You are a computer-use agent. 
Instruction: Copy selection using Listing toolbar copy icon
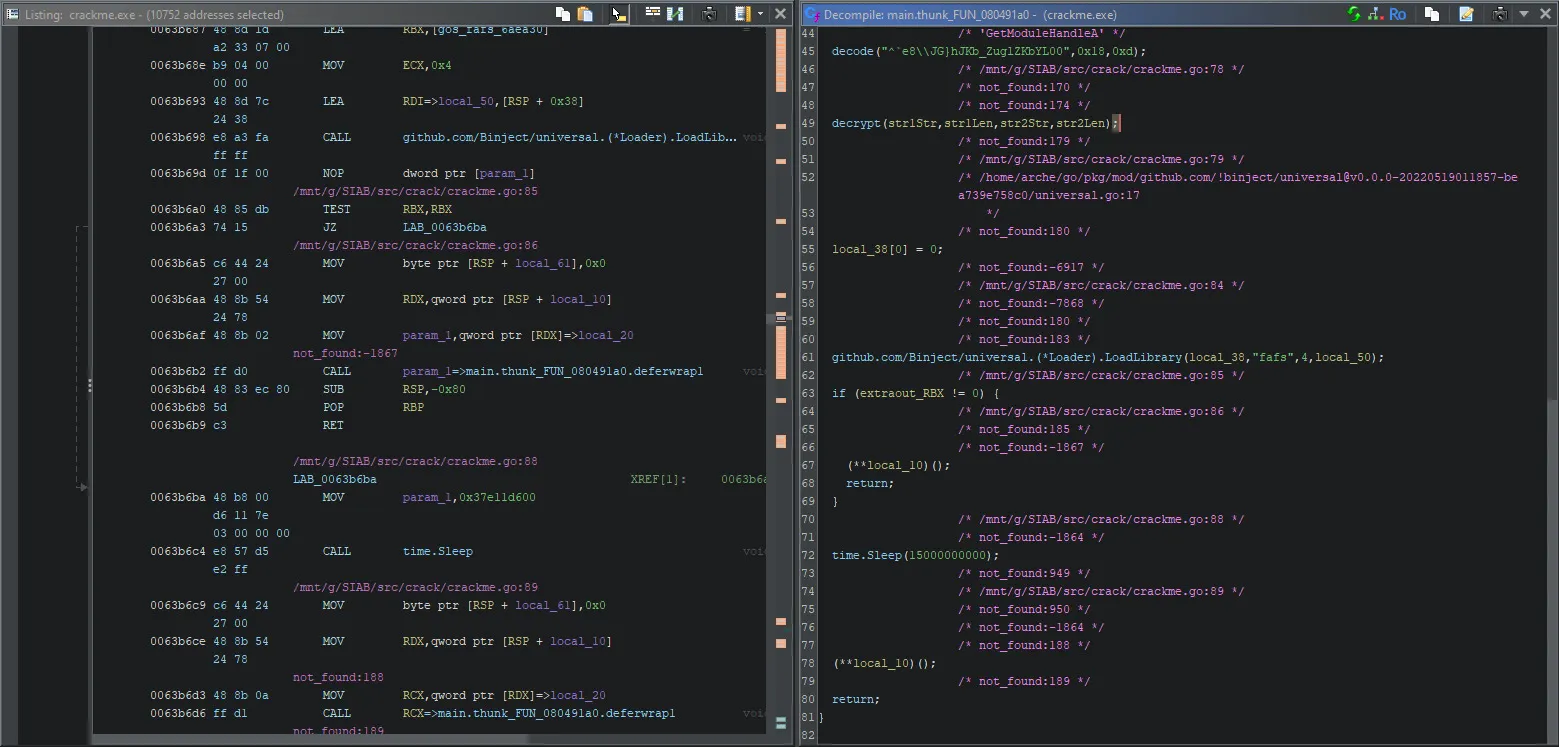pos(563,14)
